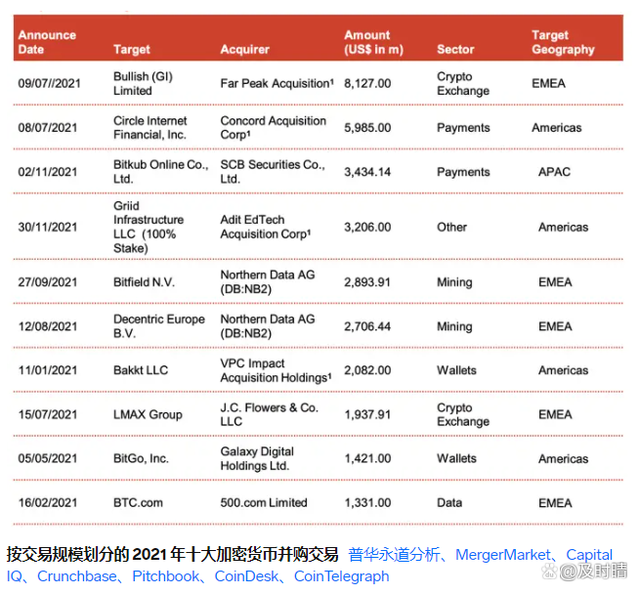640x594 pixels.
Task: Select date 02/11/2021
Action: [x=47, y=172]
